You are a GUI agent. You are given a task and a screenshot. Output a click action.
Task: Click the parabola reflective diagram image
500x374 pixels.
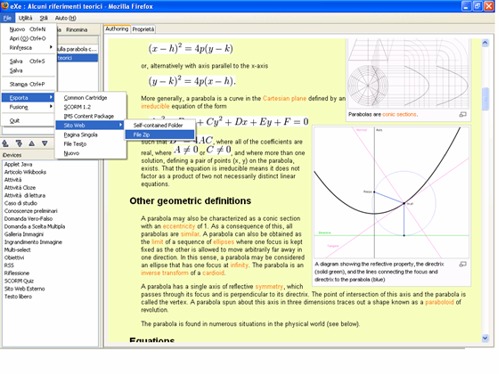(391, 192)
